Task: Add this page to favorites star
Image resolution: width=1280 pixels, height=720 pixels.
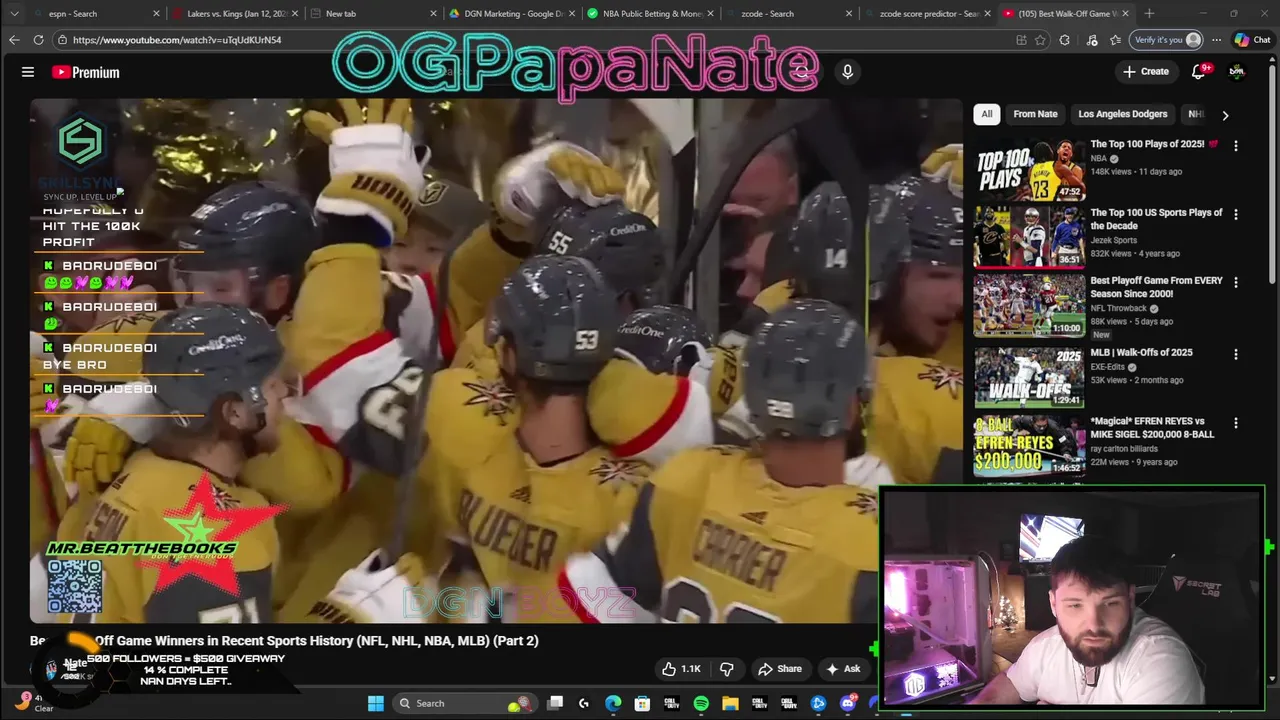Action: (x=1041, y=40)
